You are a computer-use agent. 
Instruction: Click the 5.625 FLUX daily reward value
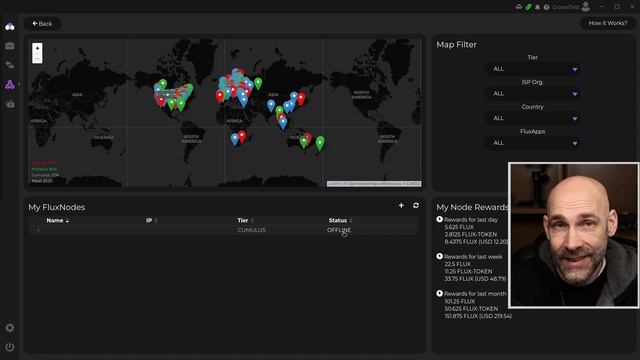pos(459,227)
